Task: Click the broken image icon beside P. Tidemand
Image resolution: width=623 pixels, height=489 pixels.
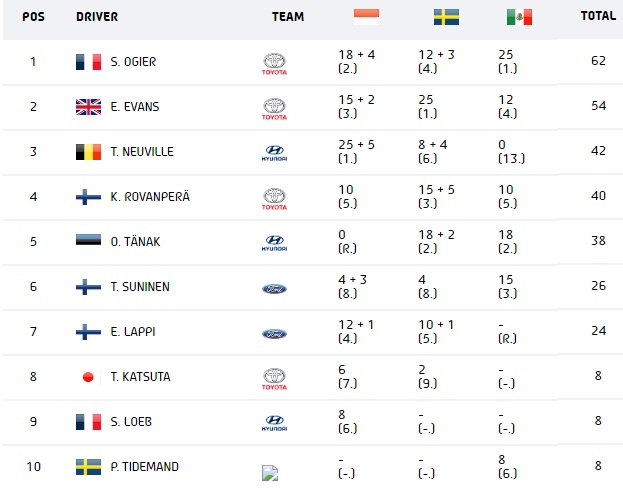Action: point(270,473)
